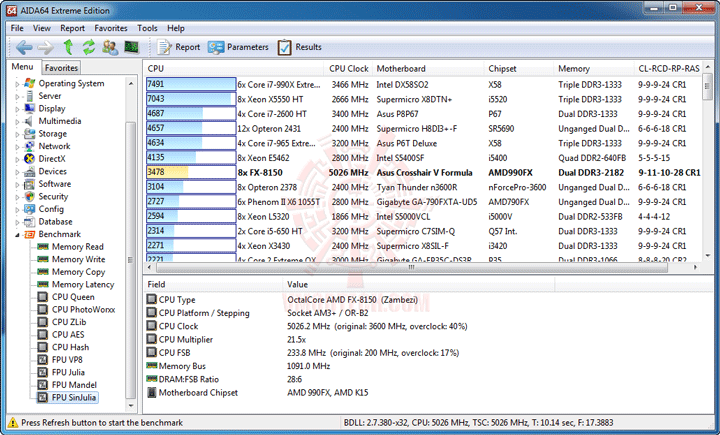
Task: Sort by the CPU column header
Action: (234, 68)
